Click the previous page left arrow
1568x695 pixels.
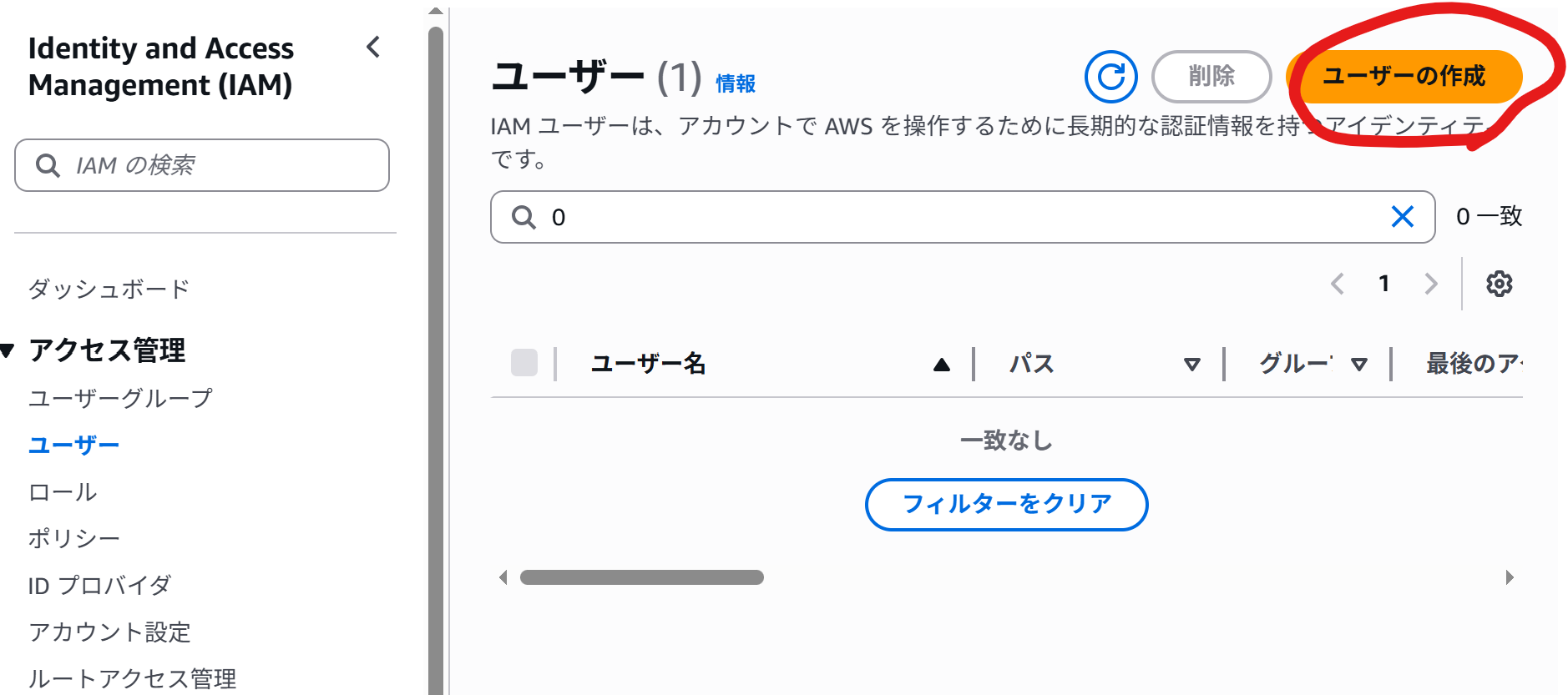click(1337, 284)
